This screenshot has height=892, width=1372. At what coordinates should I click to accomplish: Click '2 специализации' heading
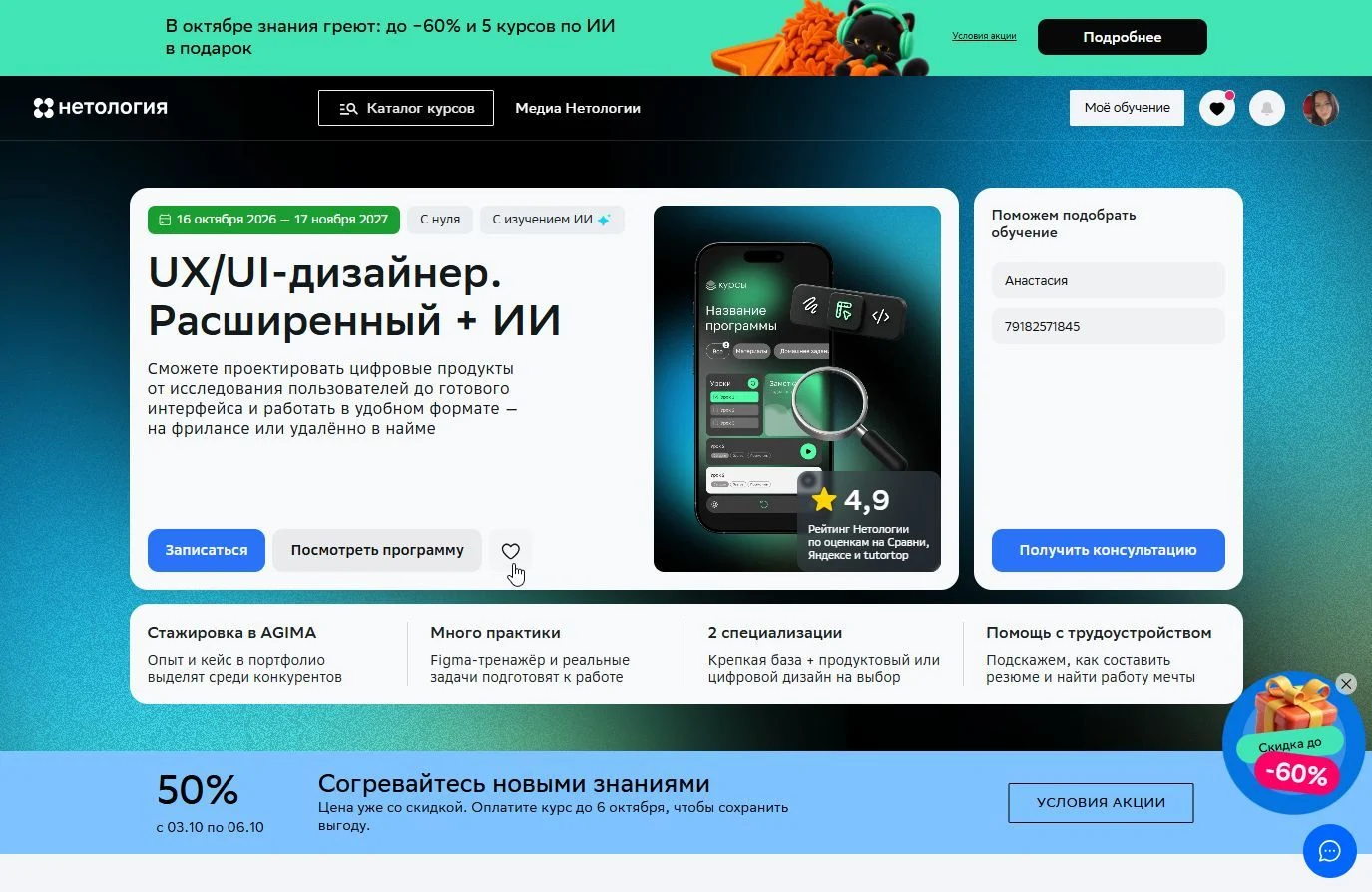coord(775,633)
